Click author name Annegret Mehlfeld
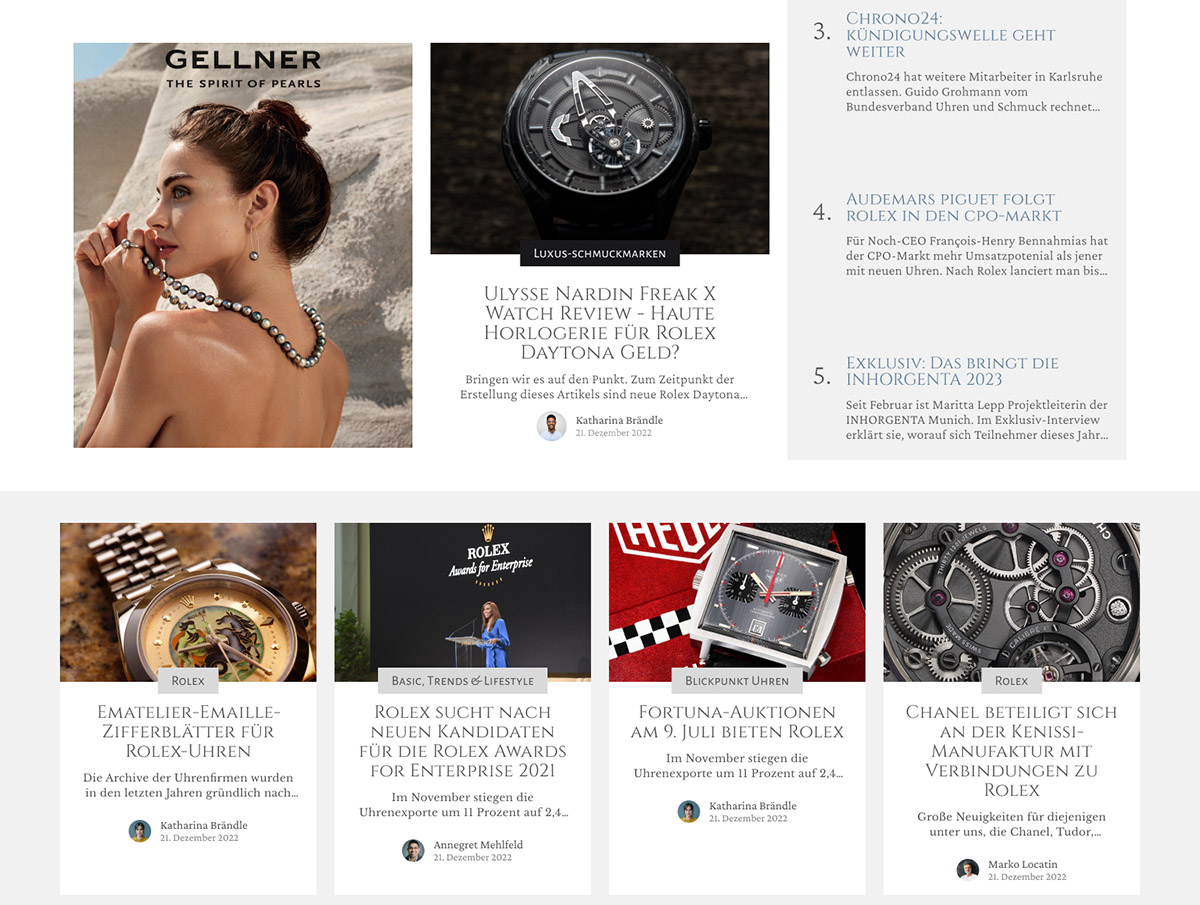This screenshot has height=905, width=1200. 478,845
